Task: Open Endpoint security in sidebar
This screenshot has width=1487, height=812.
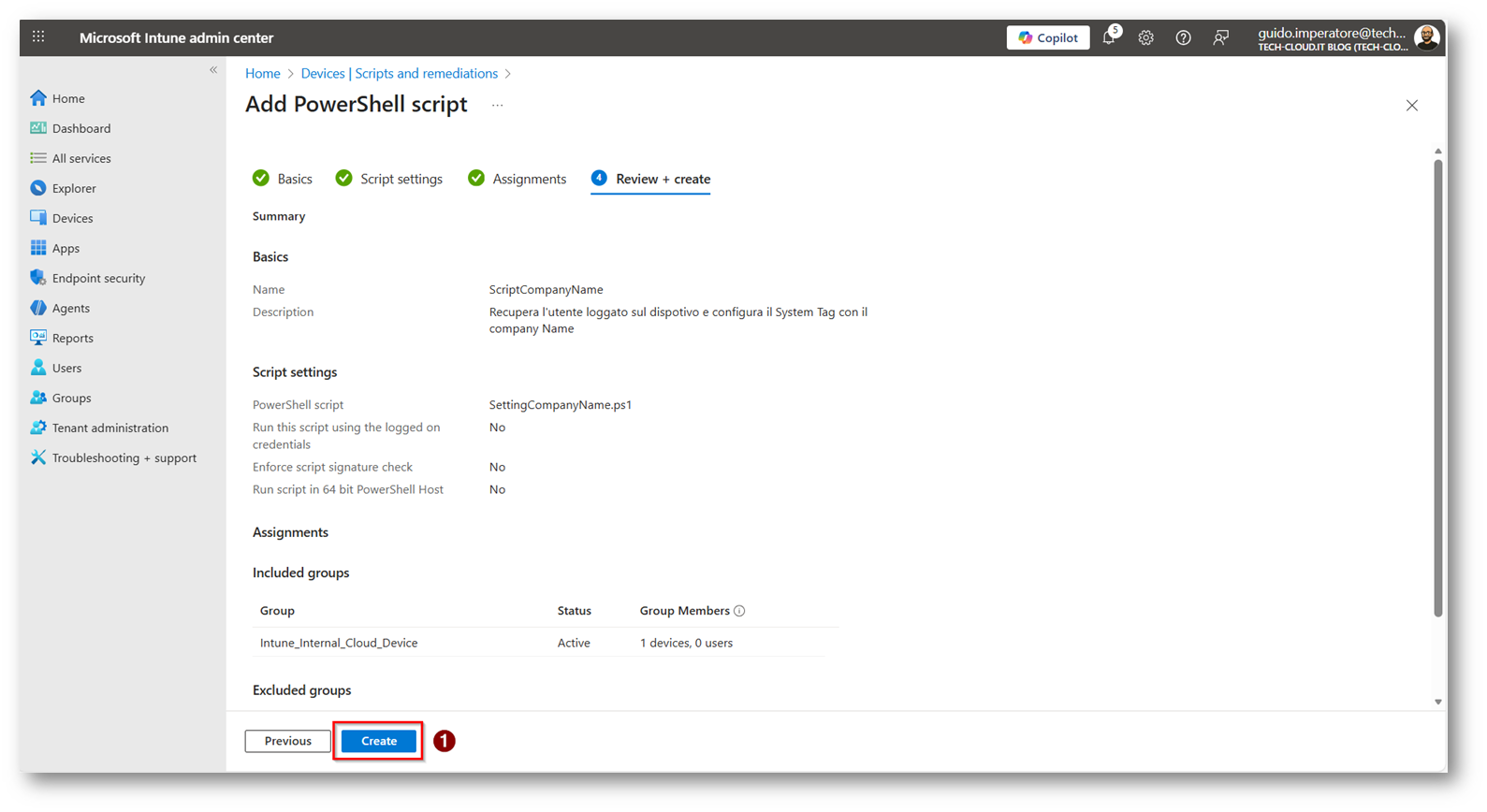Action: point(98,278)
